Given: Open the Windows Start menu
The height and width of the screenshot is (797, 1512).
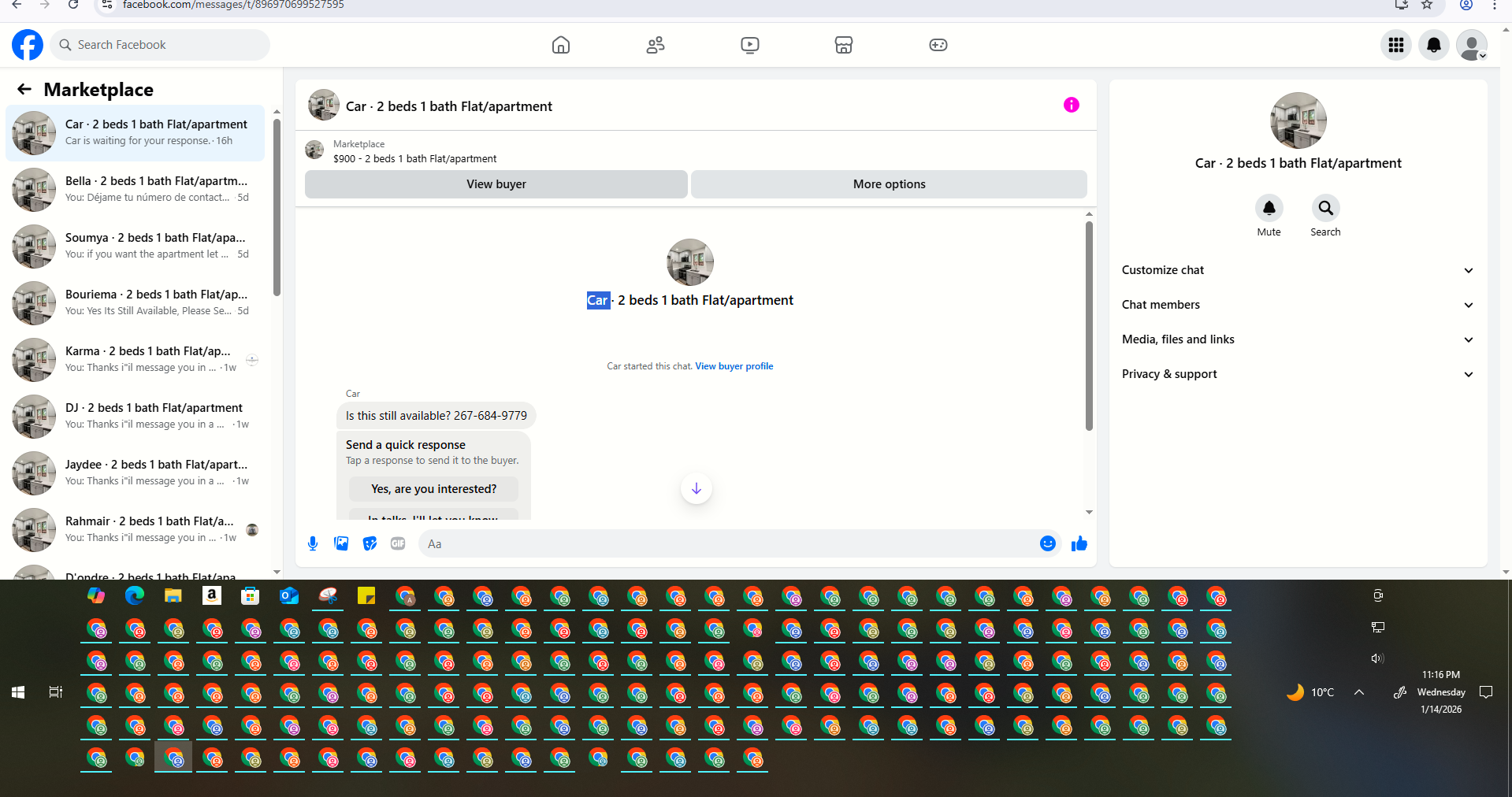Looking at the screenshot, I should tap(18, 692).
